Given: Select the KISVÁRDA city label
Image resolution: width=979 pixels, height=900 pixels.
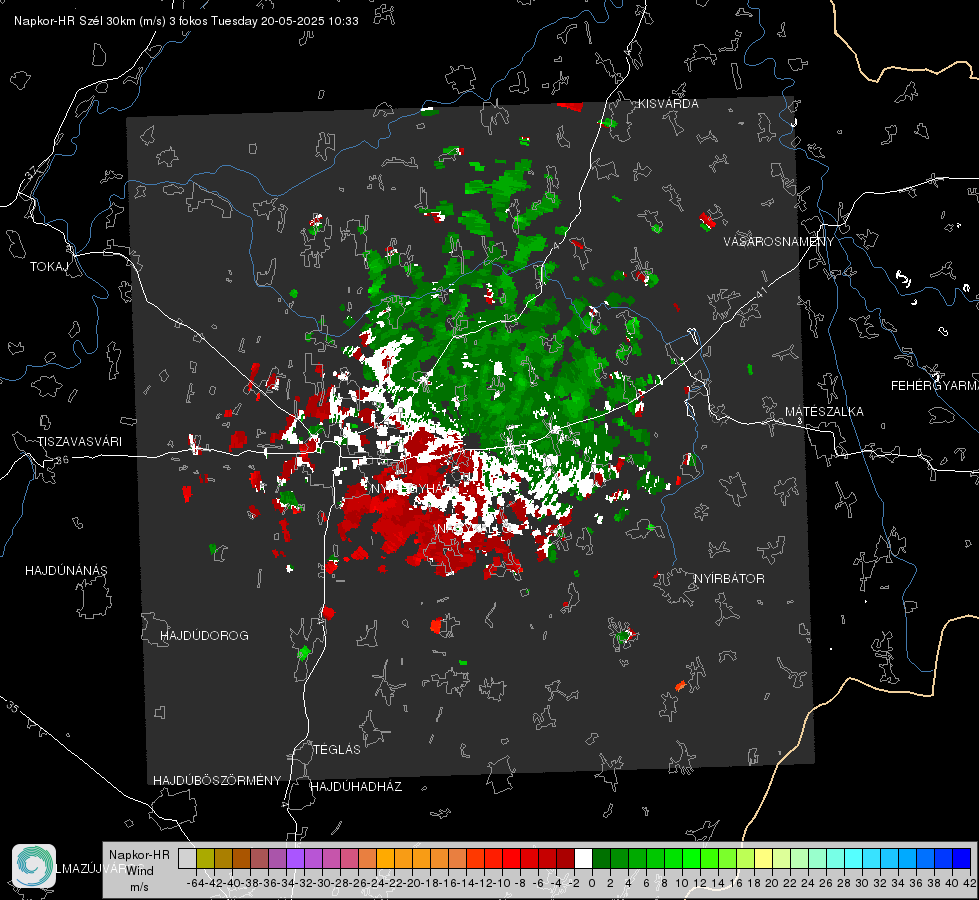Looking at the screenshot, I should point(668,104).
